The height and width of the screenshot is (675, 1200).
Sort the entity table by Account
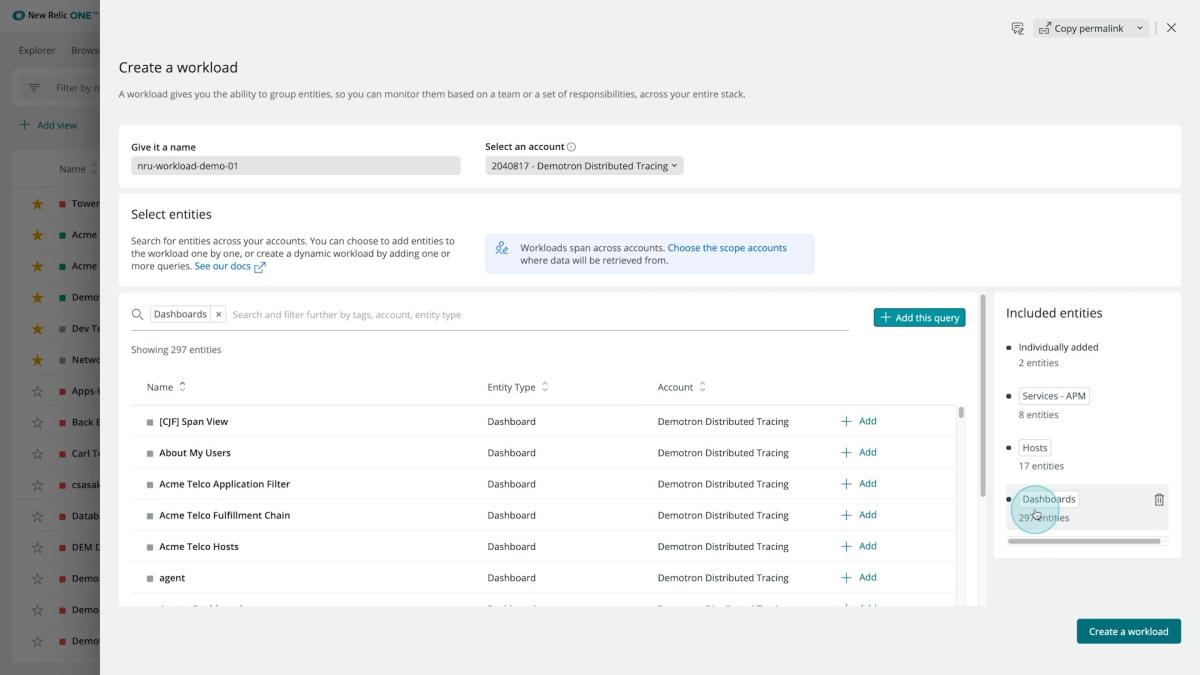(x=683, y=387)
